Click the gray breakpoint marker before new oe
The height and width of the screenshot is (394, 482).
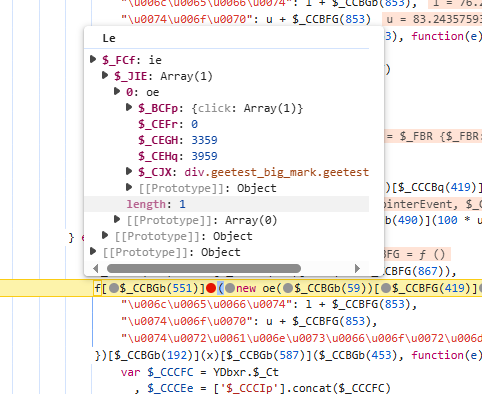coord(230,288)
